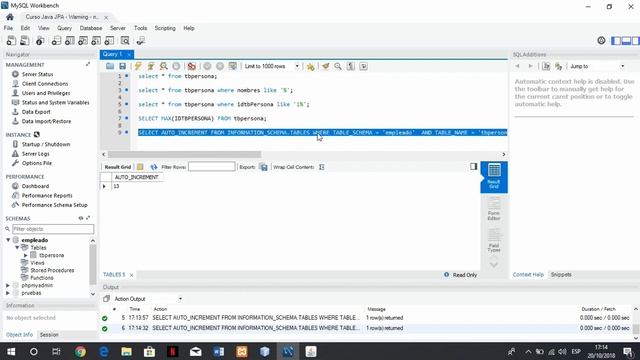Open a script file in the editor

[x=110, y=66]
